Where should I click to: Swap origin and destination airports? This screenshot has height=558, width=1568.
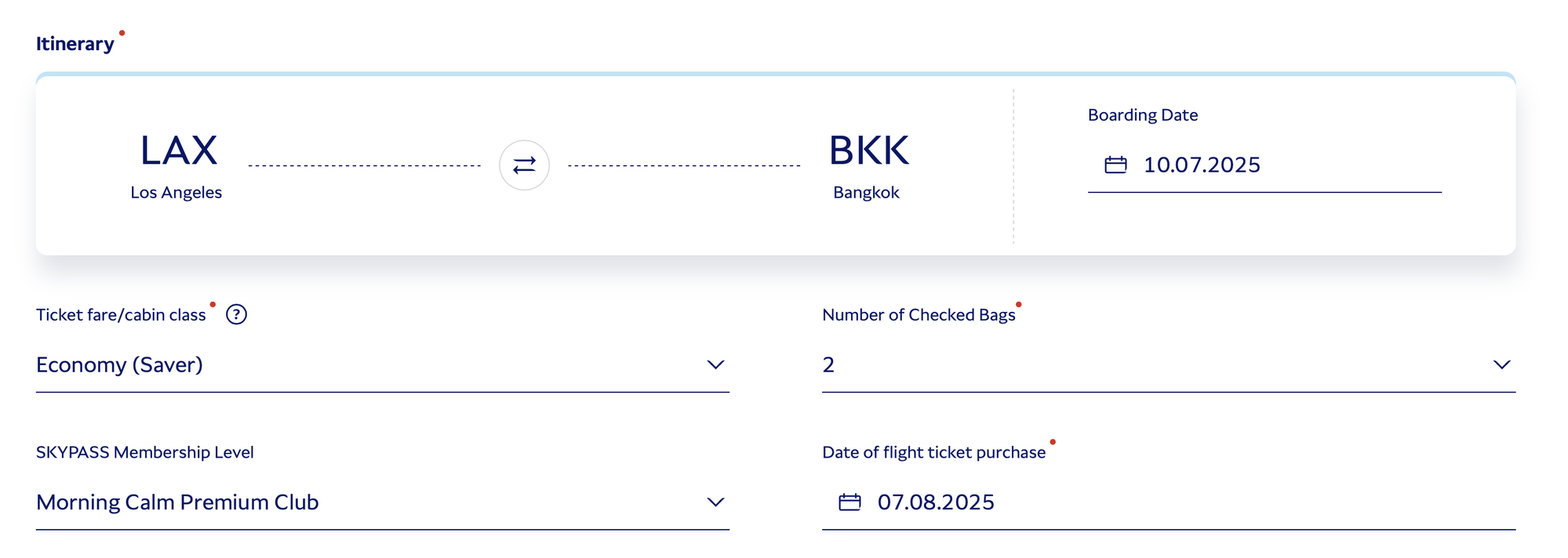pyautogui.click(x=524, y=165)
